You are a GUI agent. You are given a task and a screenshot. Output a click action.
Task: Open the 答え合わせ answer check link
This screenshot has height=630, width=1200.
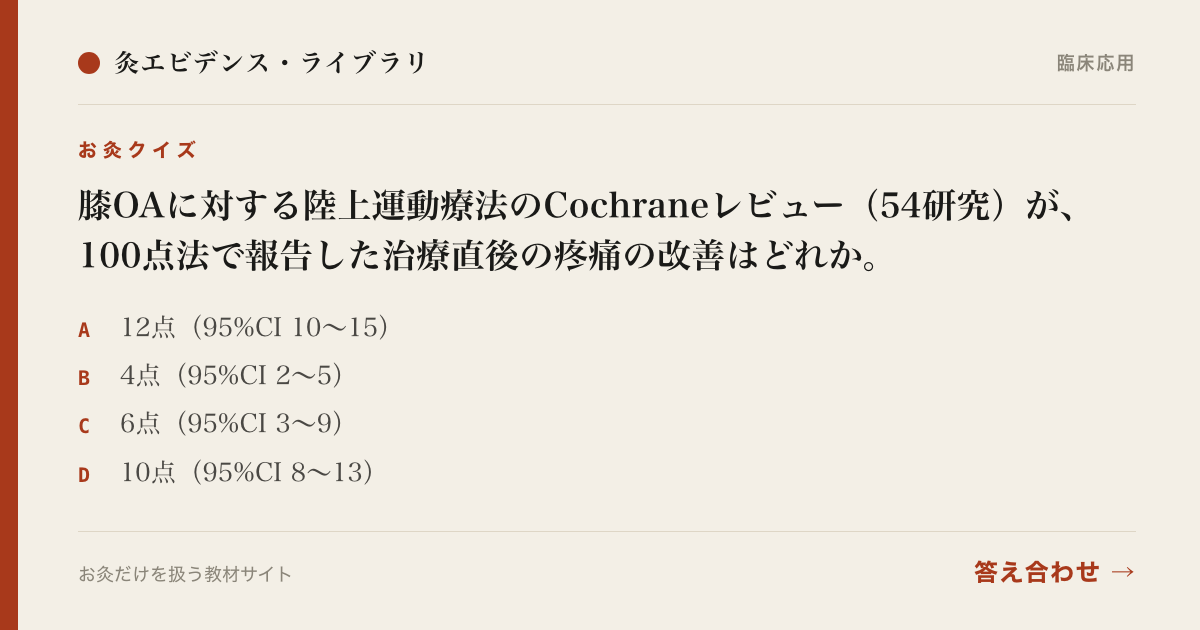click(x=1036, y=572)
